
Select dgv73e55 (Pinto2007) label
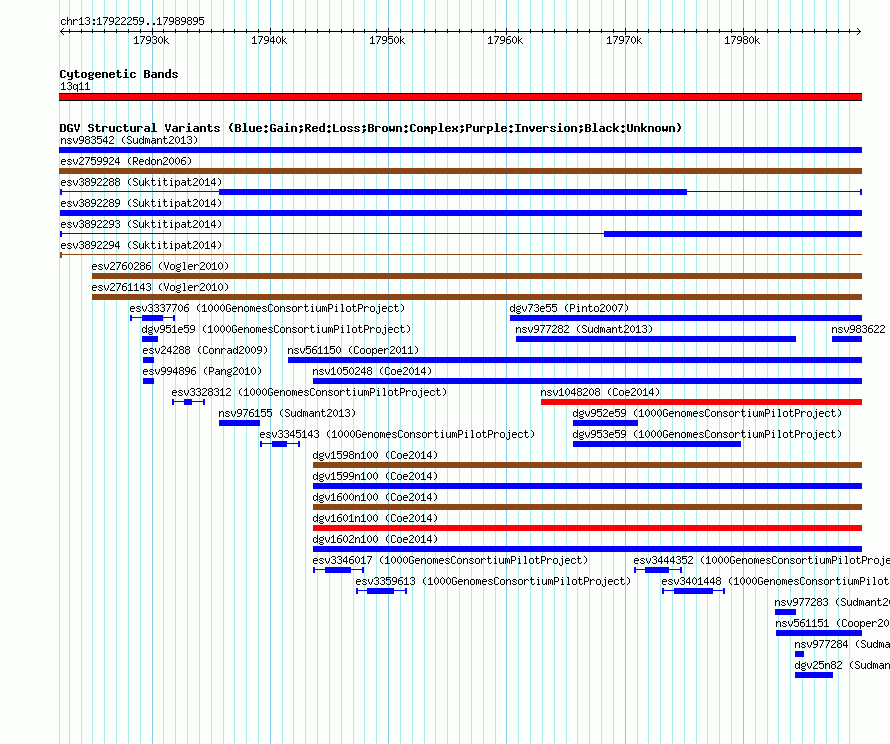point(569,308)
